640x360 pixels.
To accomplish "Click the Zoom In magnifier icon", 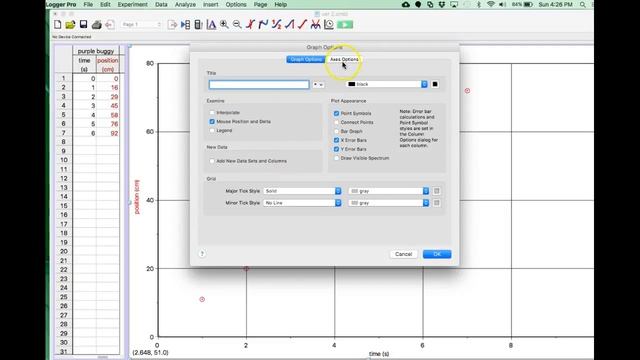I will pyautogui.click(x=224, y=24).
